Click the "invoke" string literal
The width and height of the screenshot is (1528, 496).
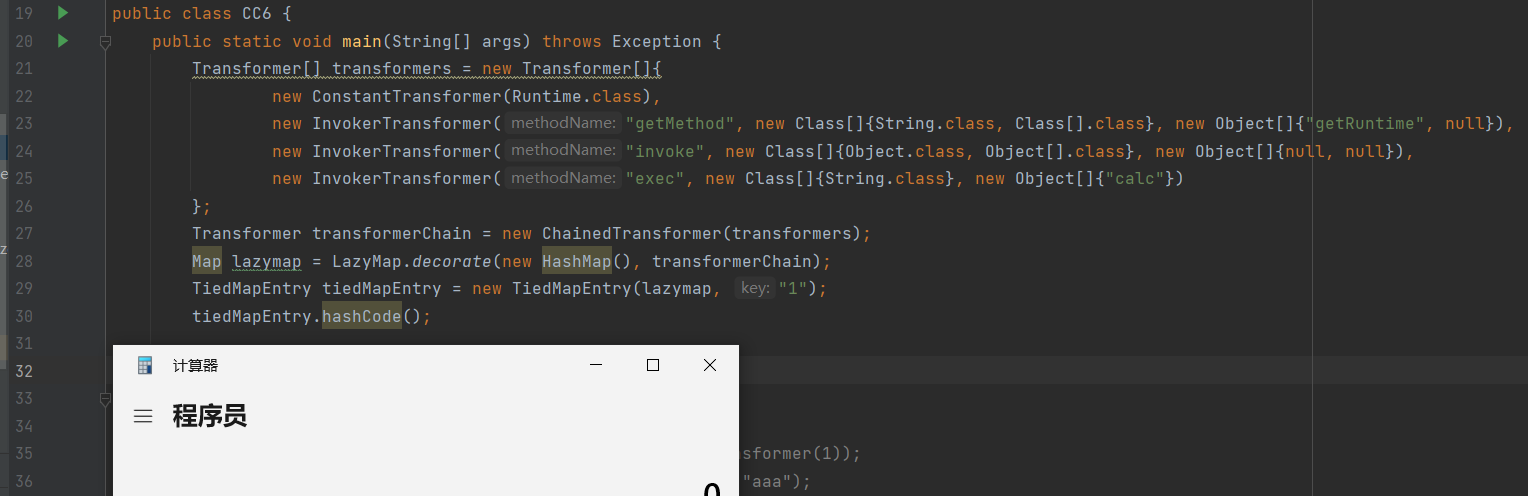coord(665,152)
